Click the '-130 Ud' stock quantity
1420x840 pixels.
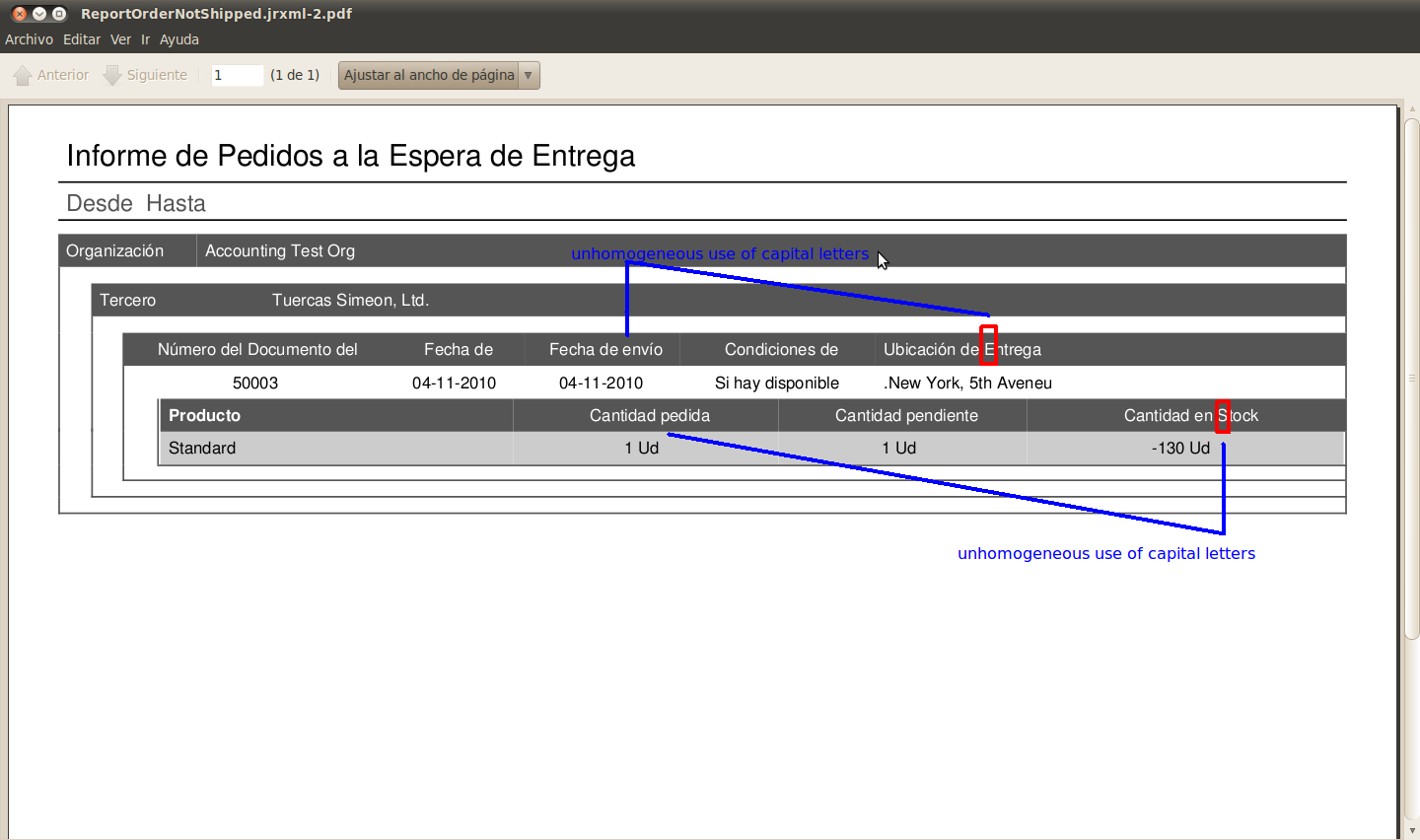tap(1181, 448)
